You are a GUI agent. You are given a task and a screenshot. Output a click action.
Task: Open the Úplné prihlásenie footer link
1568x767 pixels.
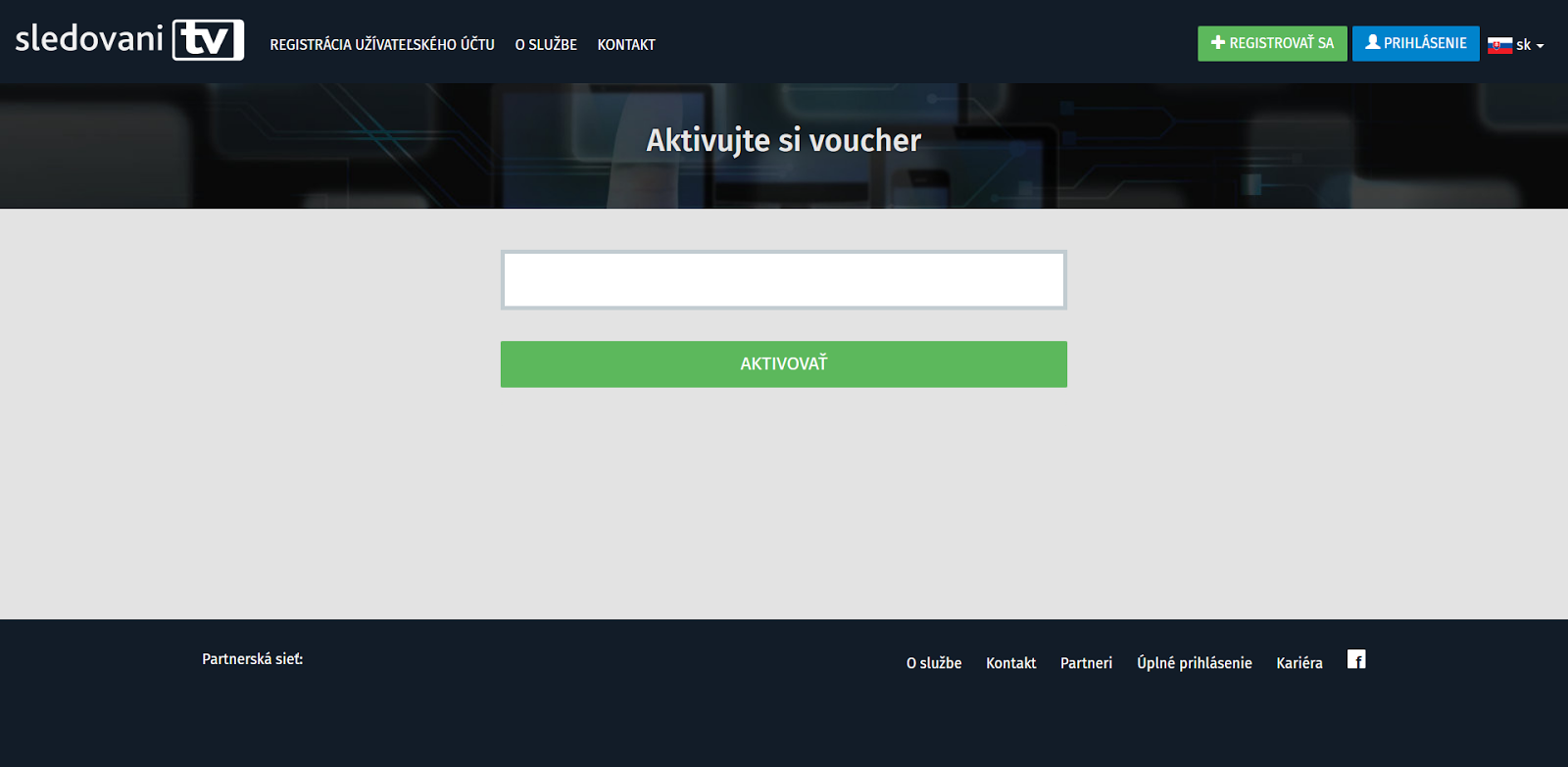pos(1195,663)
